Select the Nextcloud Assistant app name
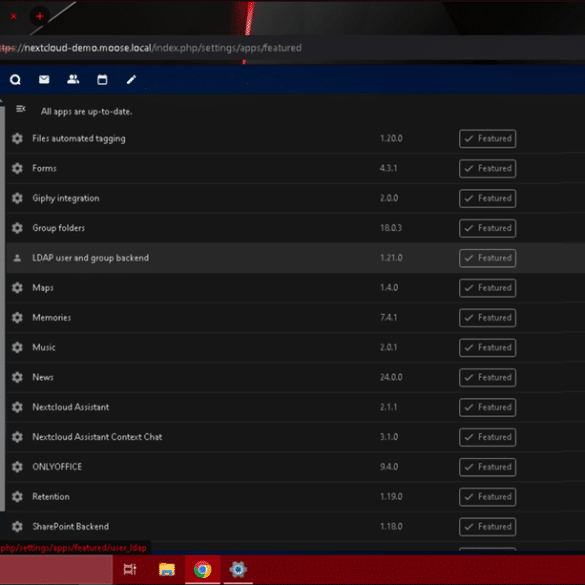Image resolution: width=585 pixels, height=585 pixels. pos(71,407)
